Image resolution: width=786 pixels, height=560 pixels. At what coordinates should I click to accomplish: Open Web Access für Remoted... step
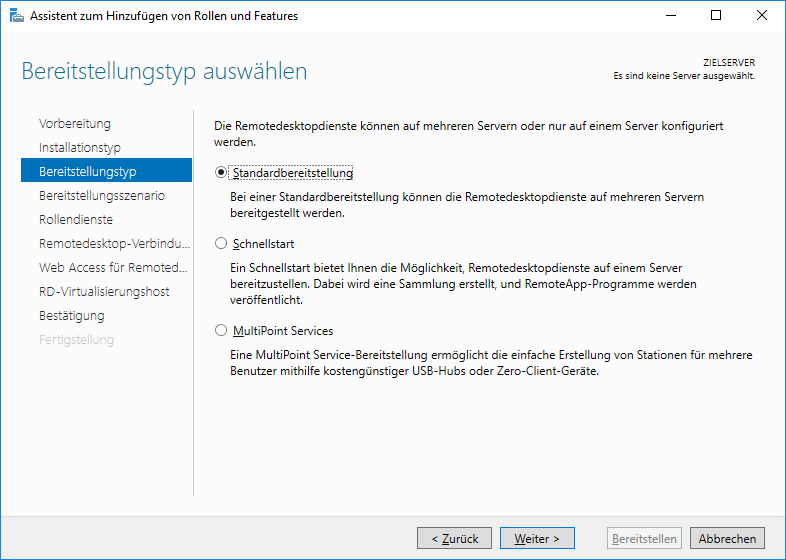[113, 268]
